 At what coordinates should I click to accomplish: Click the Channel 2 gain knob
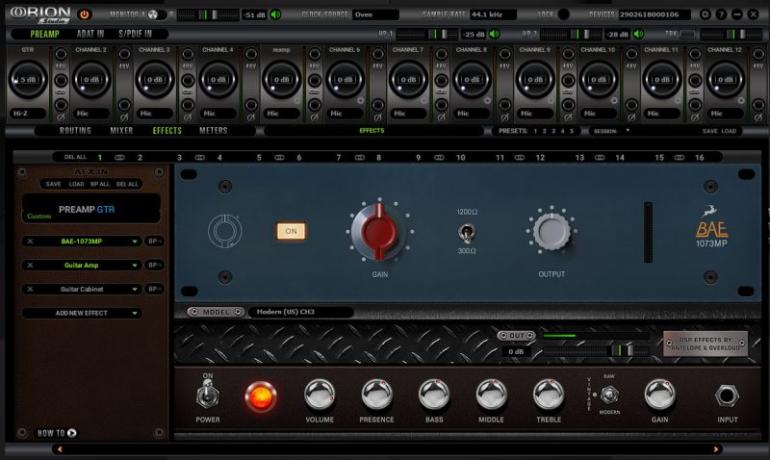tap(91, 80)
